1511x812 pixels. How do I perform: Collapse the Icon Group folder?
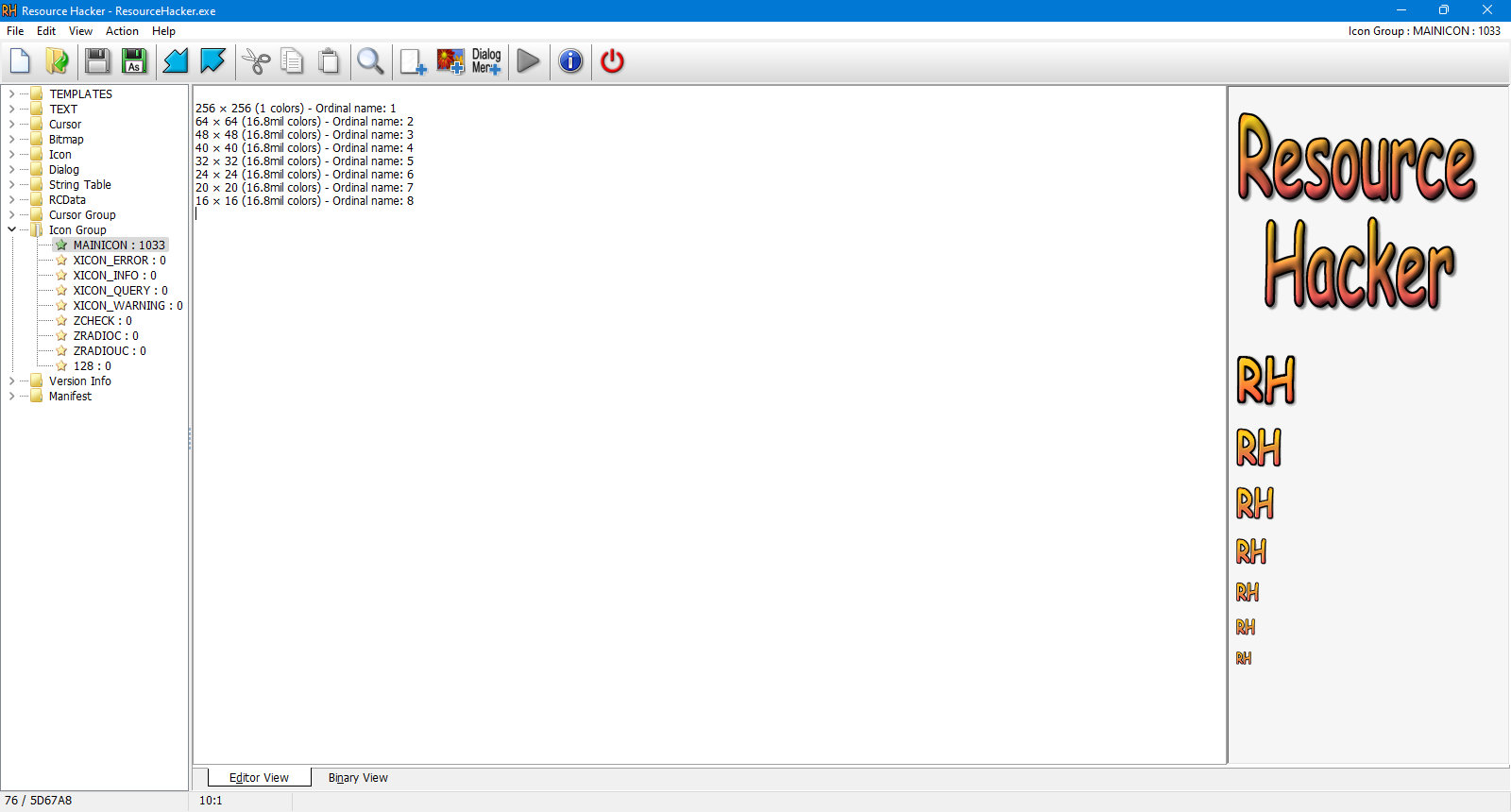pos(11,230)
